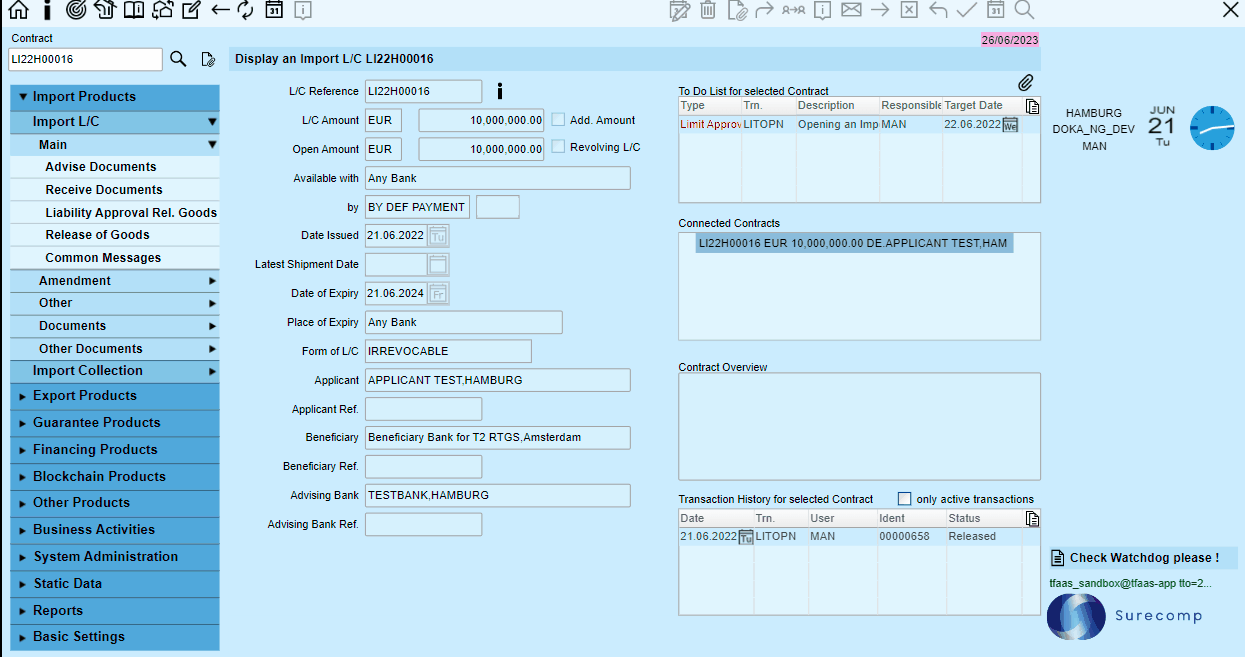
Task: Click the Beneficiary field
Action: (x=497, y=438)
